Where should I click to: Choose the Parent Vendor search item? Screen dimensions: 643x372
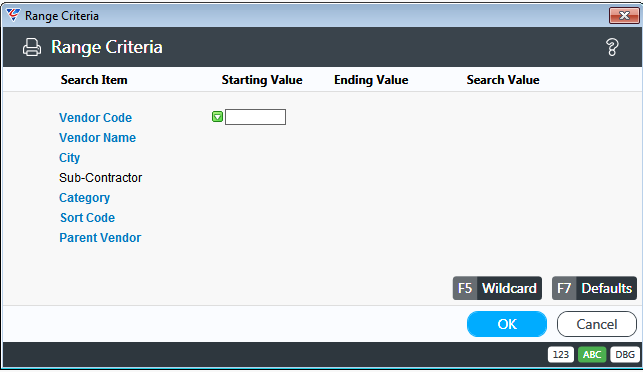100,238
